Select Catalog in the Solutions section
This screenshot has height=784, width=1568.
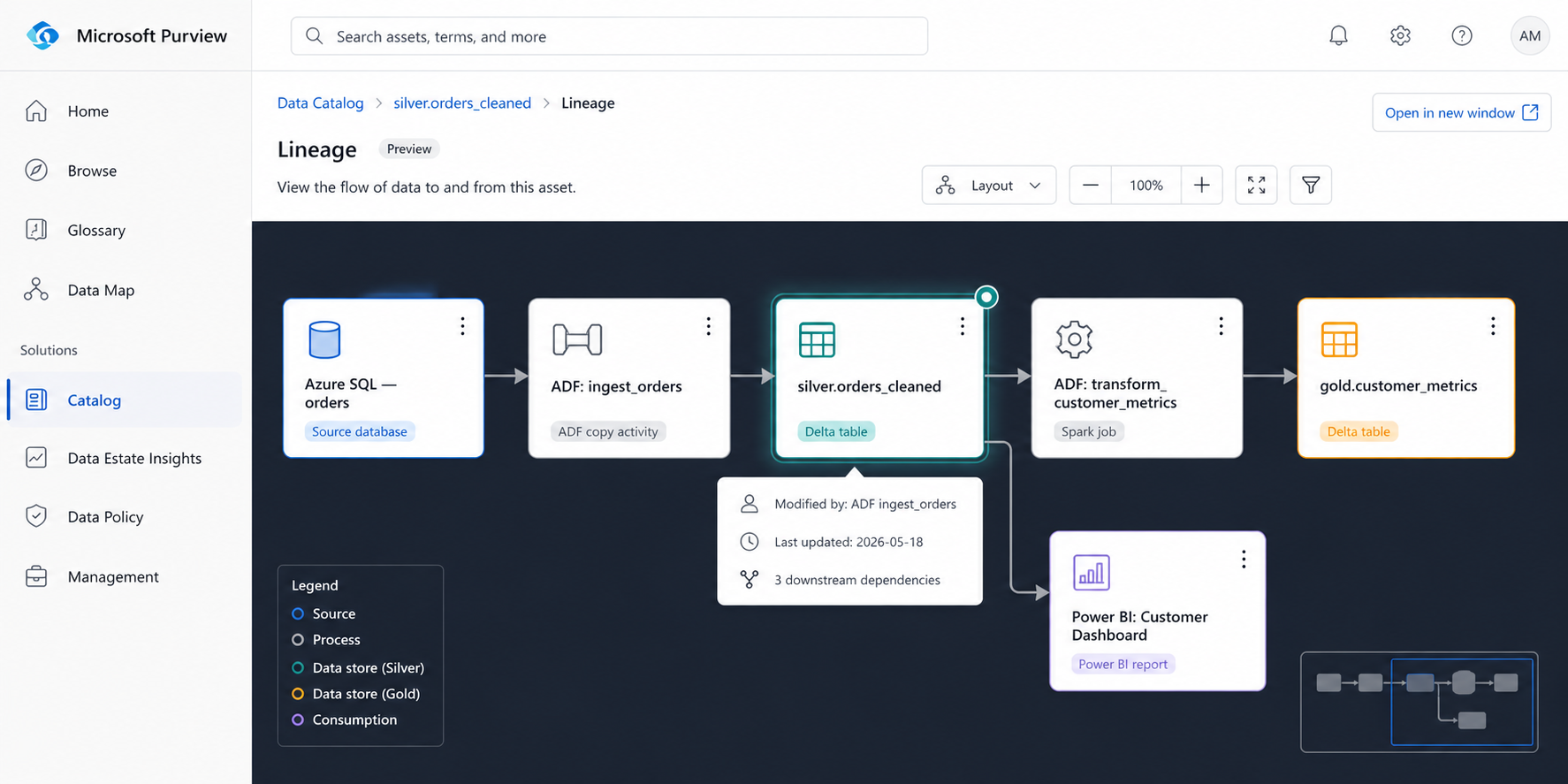click(x=124, y=400)
